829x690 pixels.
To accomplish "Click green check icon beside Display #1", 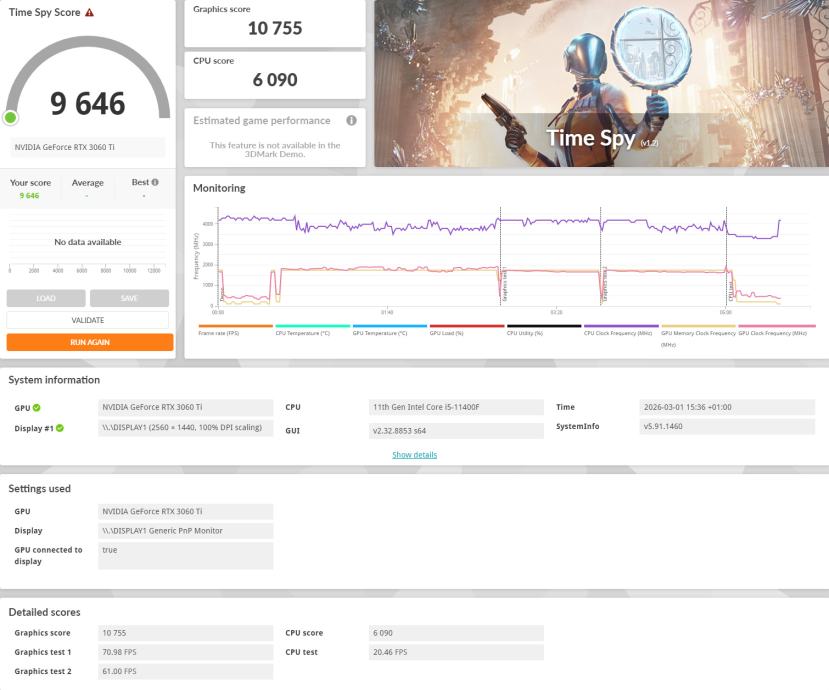I will (60, 428).
